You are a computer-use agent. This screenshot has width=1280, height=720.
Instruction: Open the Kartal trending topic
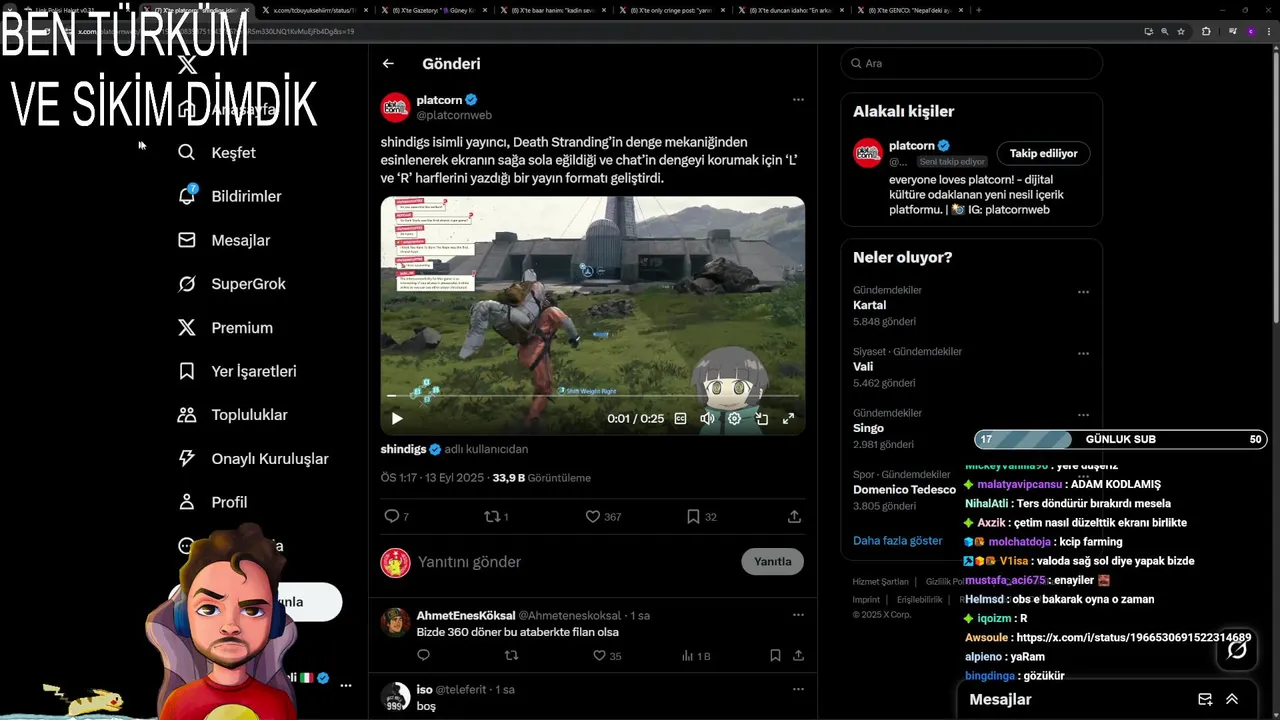pos(869,305)
